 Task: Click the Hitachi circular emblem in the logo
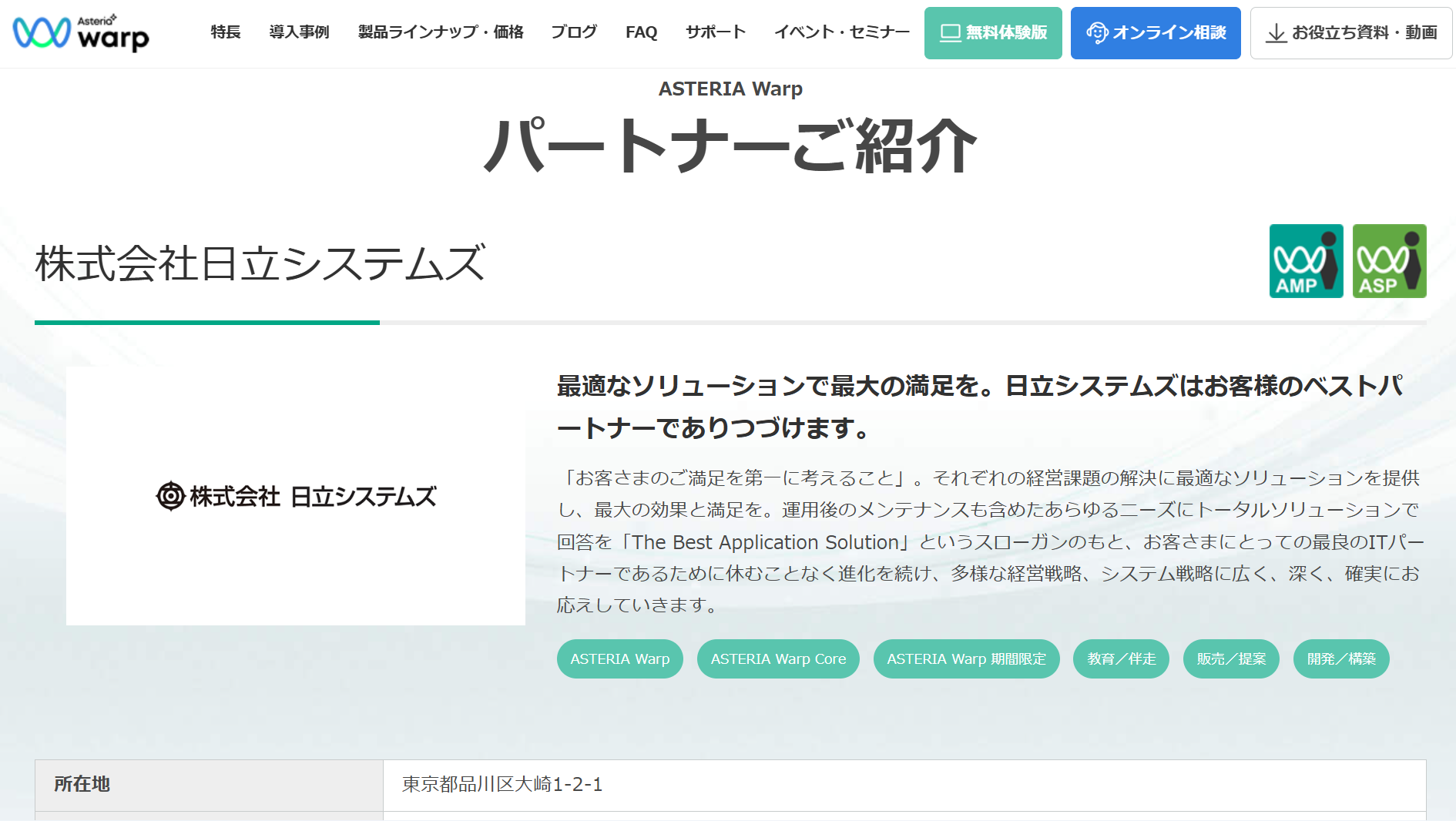click(170, 497)
